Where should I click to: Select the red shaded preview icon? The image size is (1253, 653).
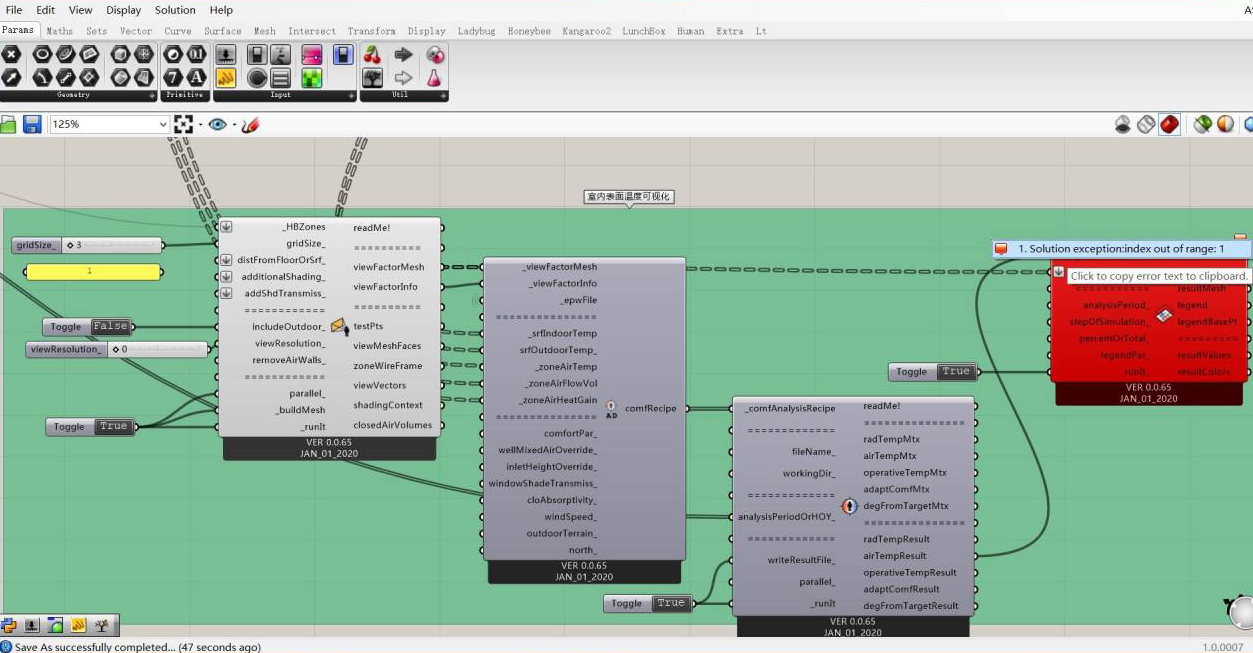coord(1169,124)
